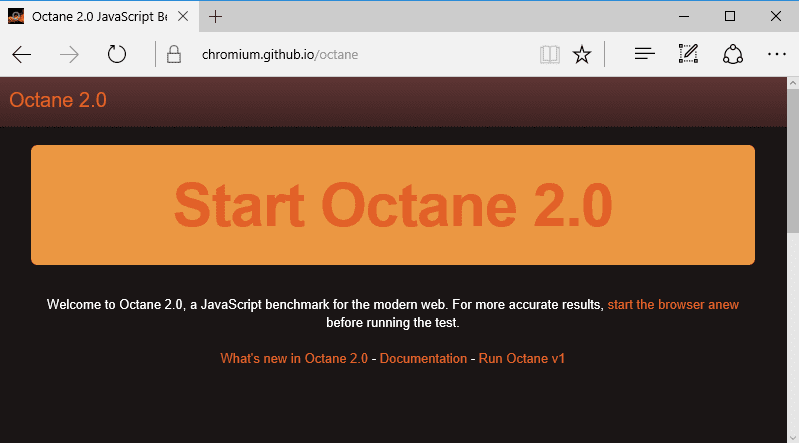The height and width of the screenshot is (443, 799).
Task: Click the scrollbar down arrow
Action: pyautogui.click(x=793, y=437)
